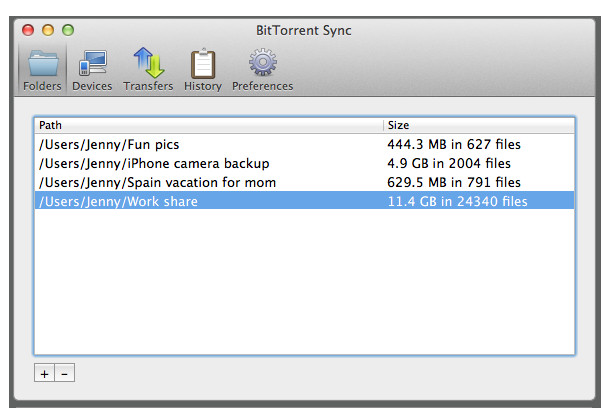The image size is (609, 419).
Task: Open Preferences gear icon
Action: click(262, 69)
